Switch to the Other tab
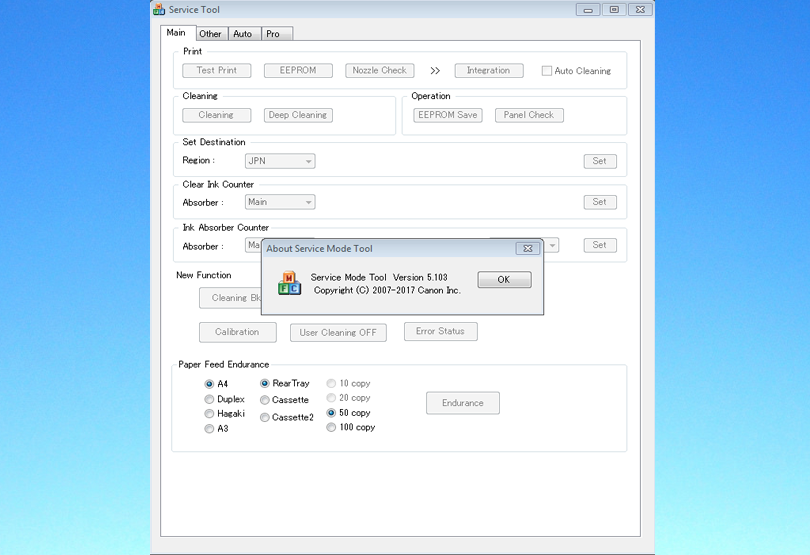This screenshot has width=810, height=555. 210,34
